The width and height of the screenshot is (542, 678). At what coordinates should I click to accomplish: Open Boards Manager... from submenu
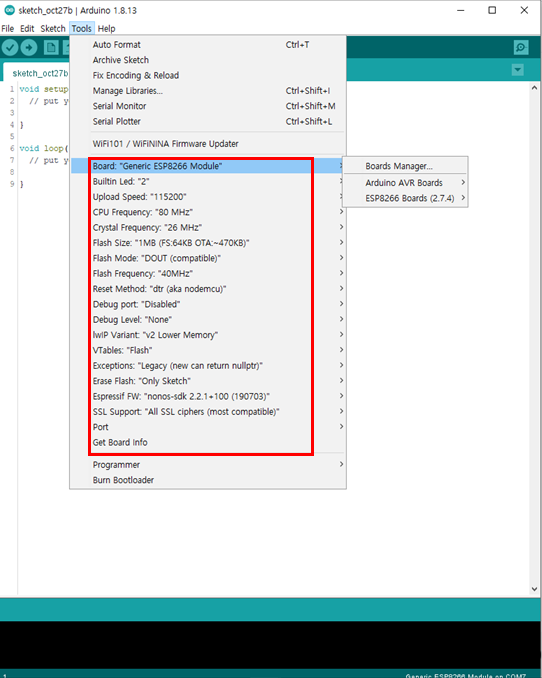[405, 166]
